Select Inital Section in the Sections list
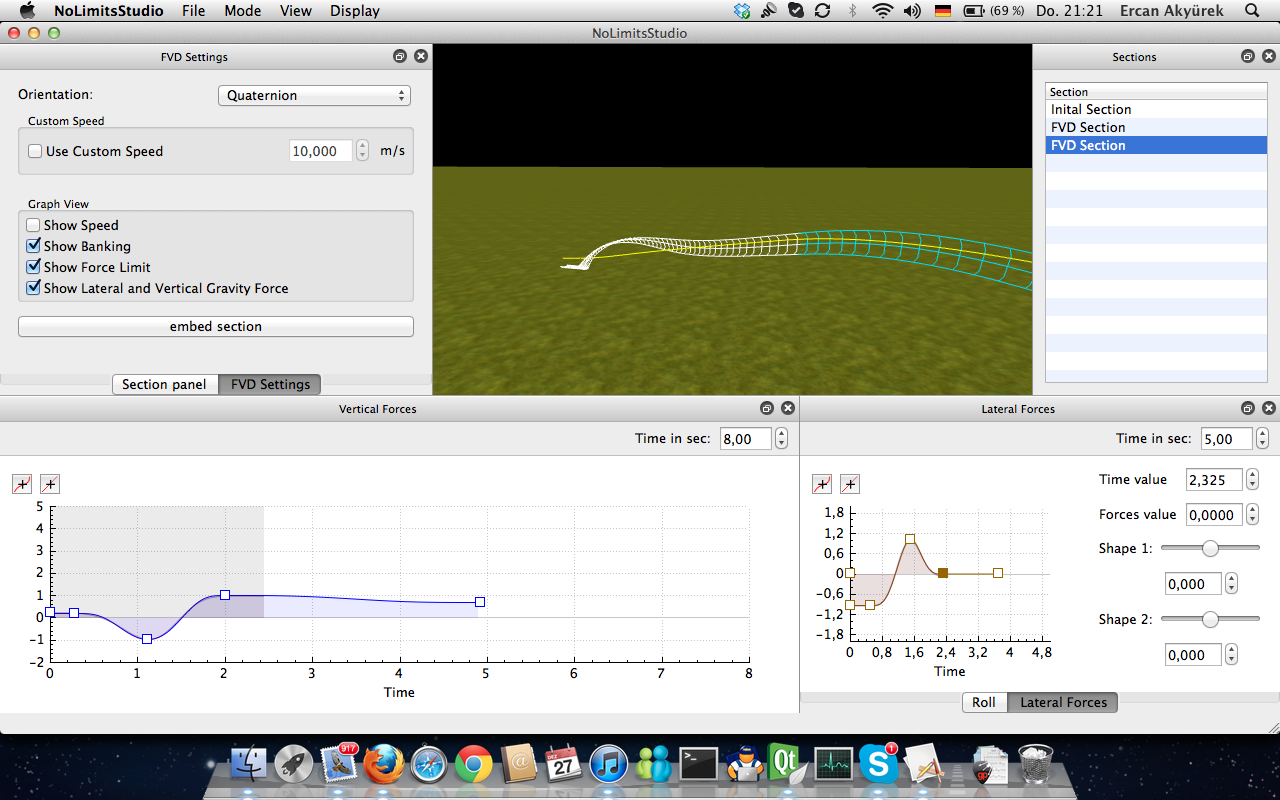 1091,110
